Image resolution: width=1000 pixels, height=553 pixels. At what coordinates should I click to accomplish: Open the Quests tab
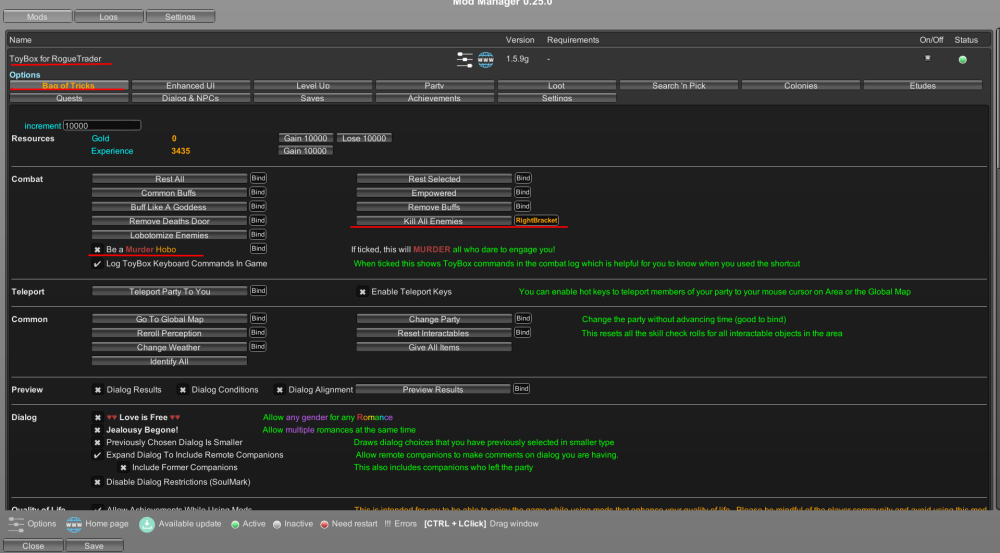(x=69, y=98)
